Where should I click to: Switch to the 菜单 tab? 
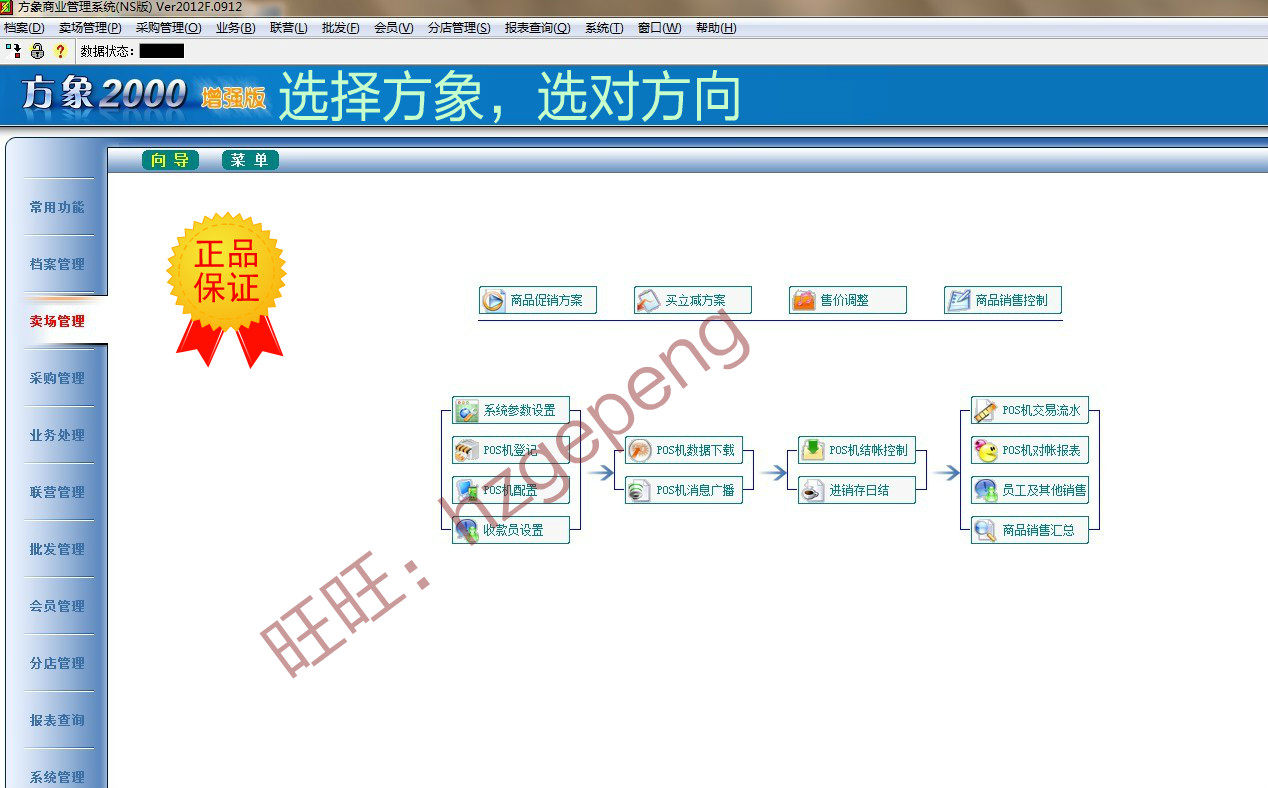(x=250, y=160)
